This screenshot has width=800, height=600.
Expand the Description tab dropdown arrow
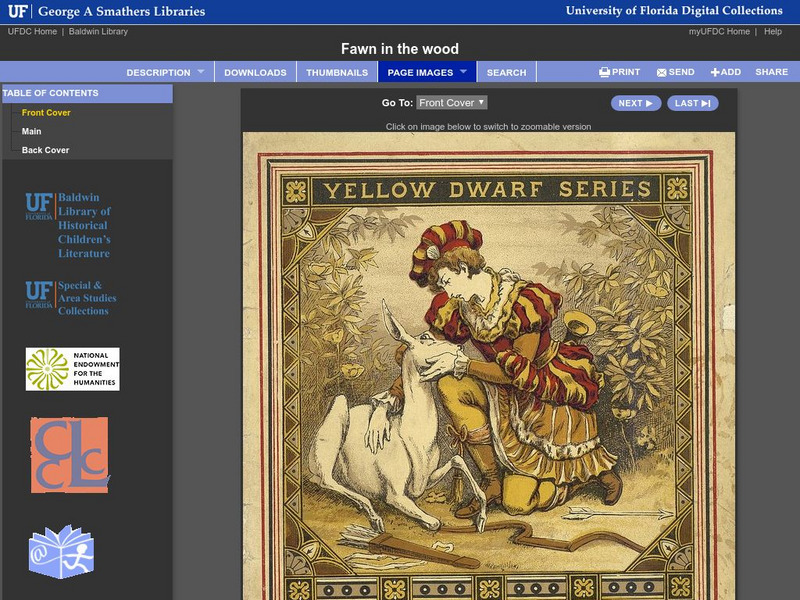tap(201, 71)
